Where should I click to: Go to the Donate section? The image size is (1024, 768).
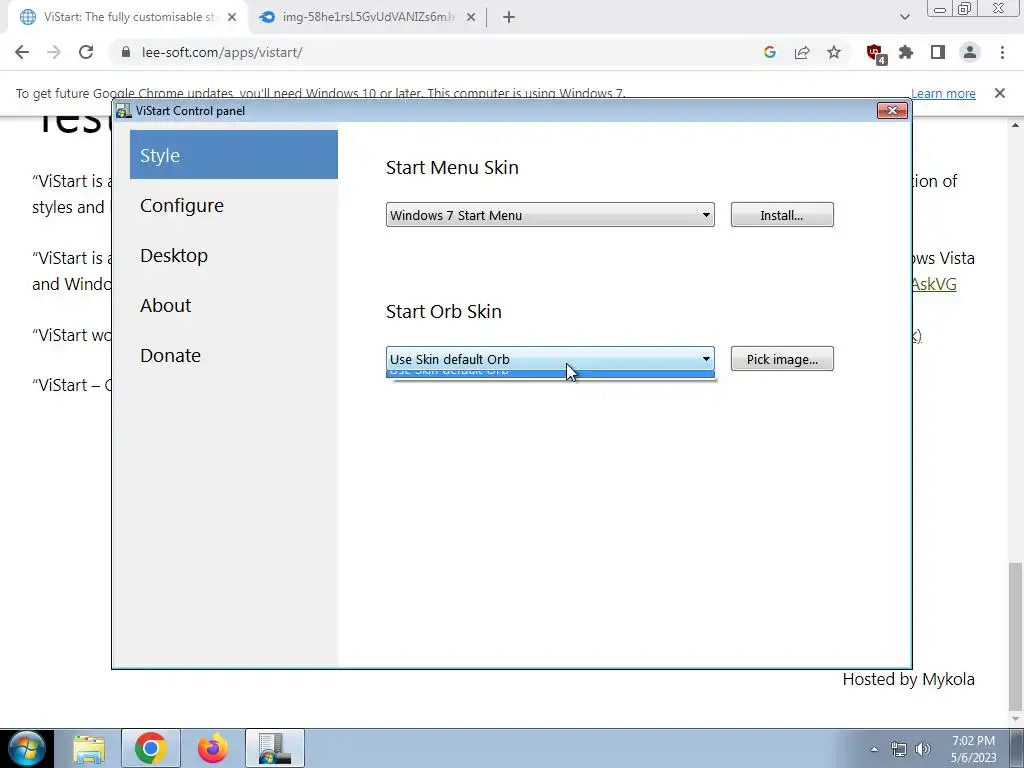click(170, 355)
